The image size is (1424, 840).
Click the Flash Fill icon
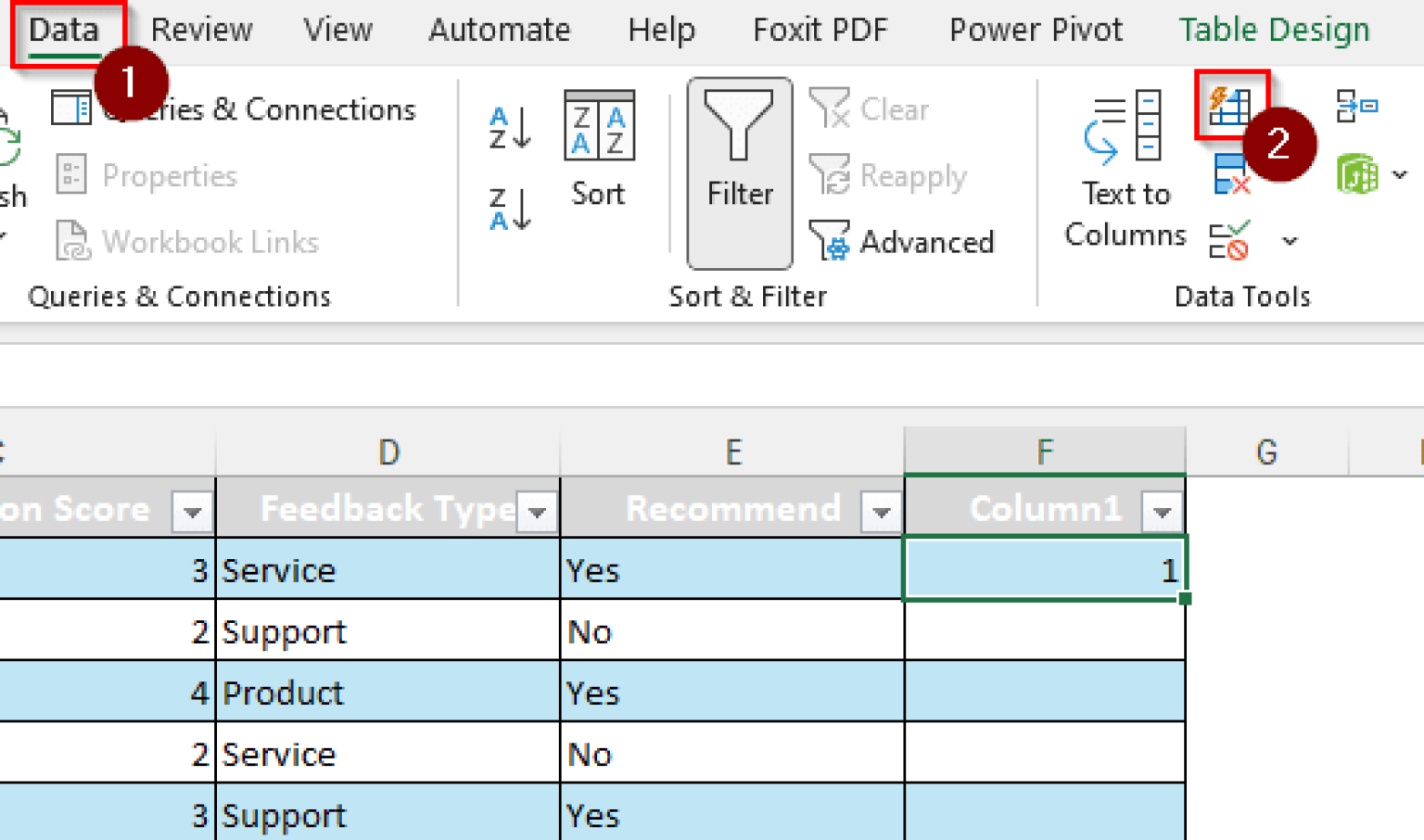pyautogui.click(x=1232, y=106)
